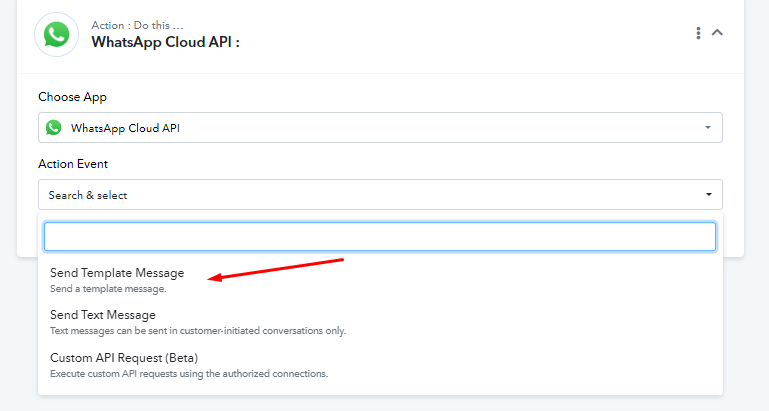This screenshot has width=769, height=411.
Task: Click the Search & select placeholder text
Action: pos(88,195)
